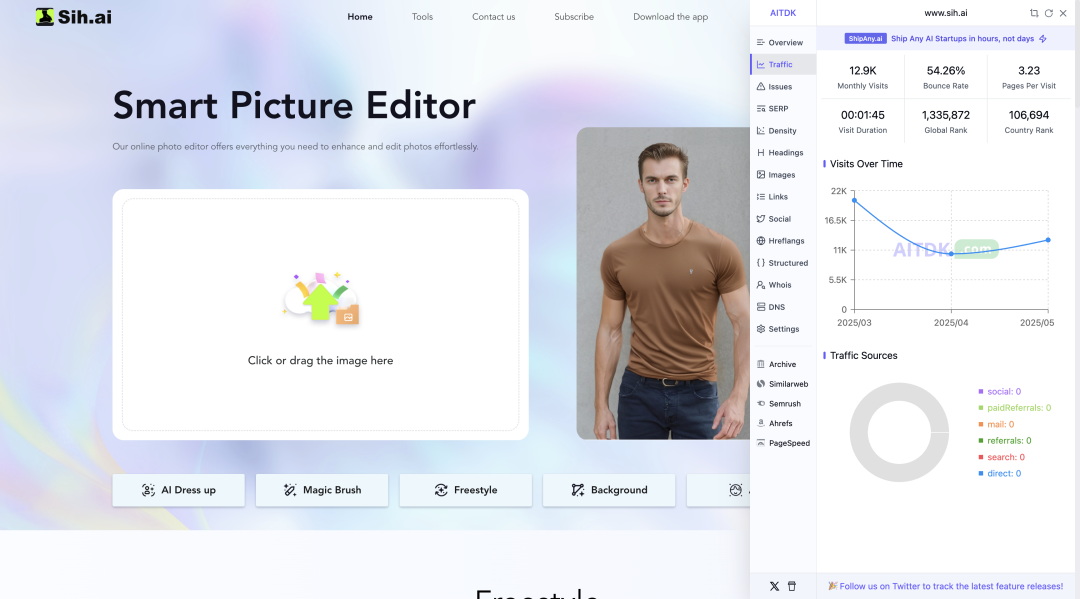Click the Smart Picture Editor heading

tap(294, 105)
